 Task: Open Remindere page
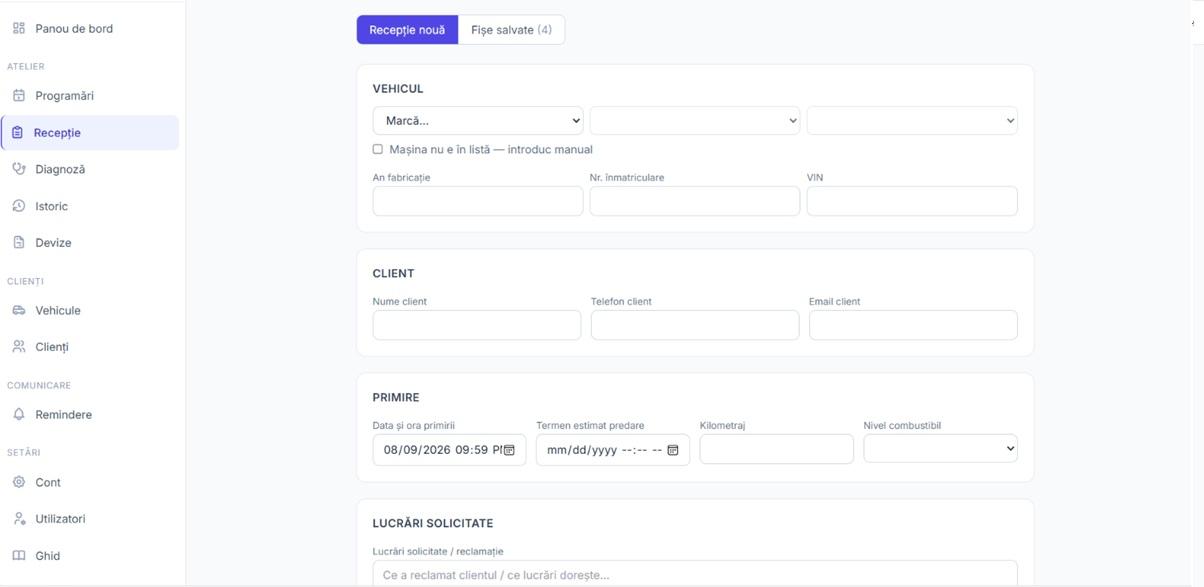(90, 414)
